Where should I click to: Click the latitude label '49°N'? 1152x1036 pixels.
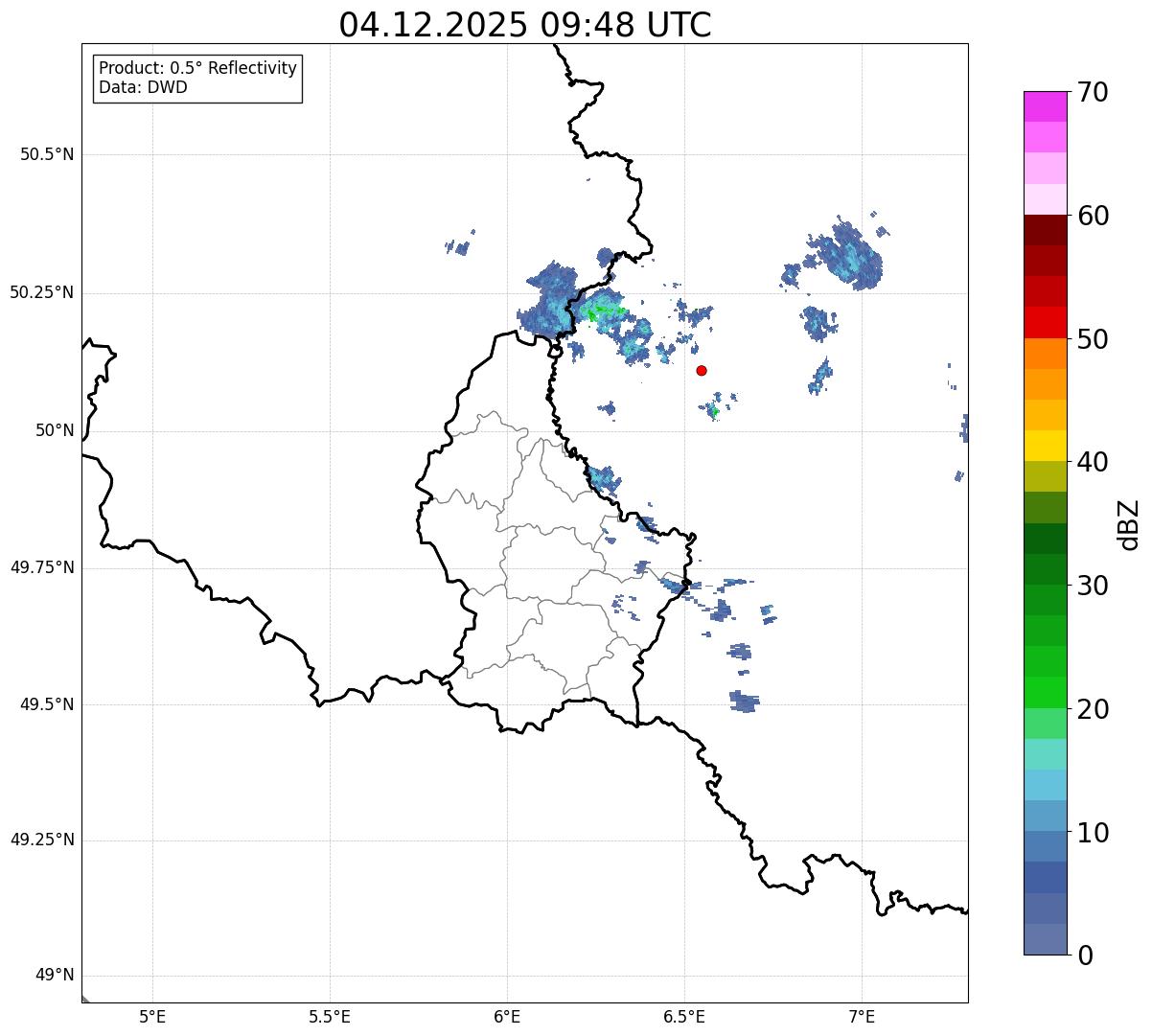click(55, 976)
